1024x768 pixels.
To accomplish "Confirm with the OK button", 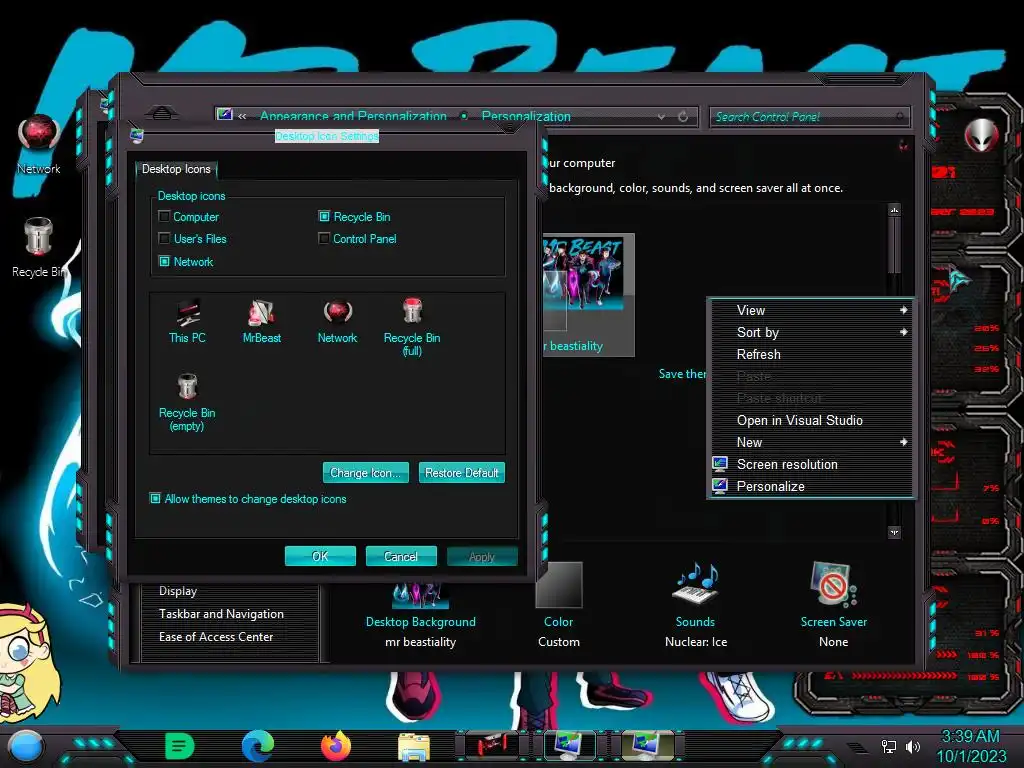I will click(x=320, y=556).
